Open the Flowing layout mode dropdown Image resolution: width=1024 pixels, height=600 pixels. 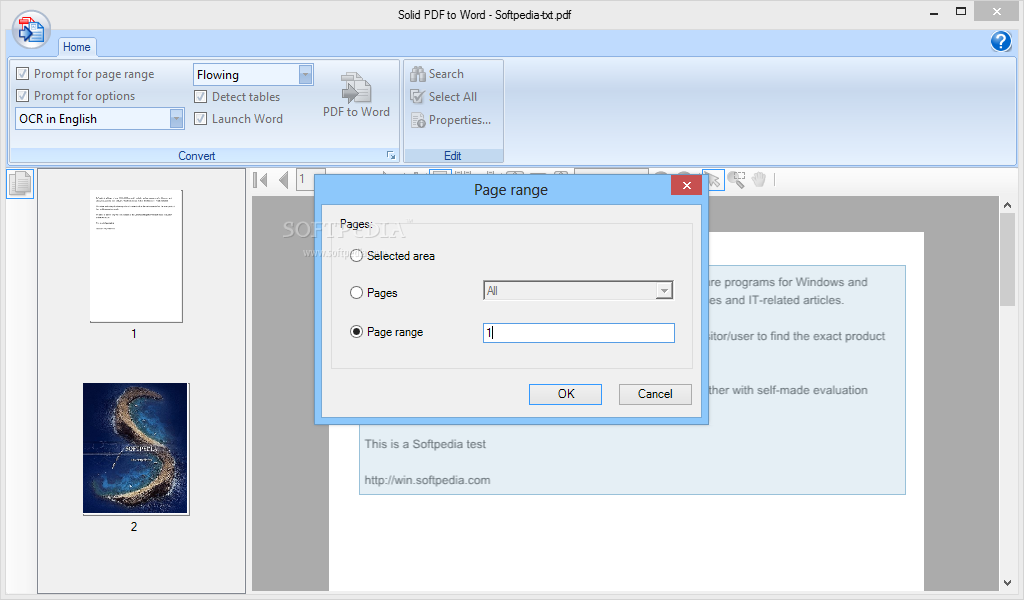[305, 74]
